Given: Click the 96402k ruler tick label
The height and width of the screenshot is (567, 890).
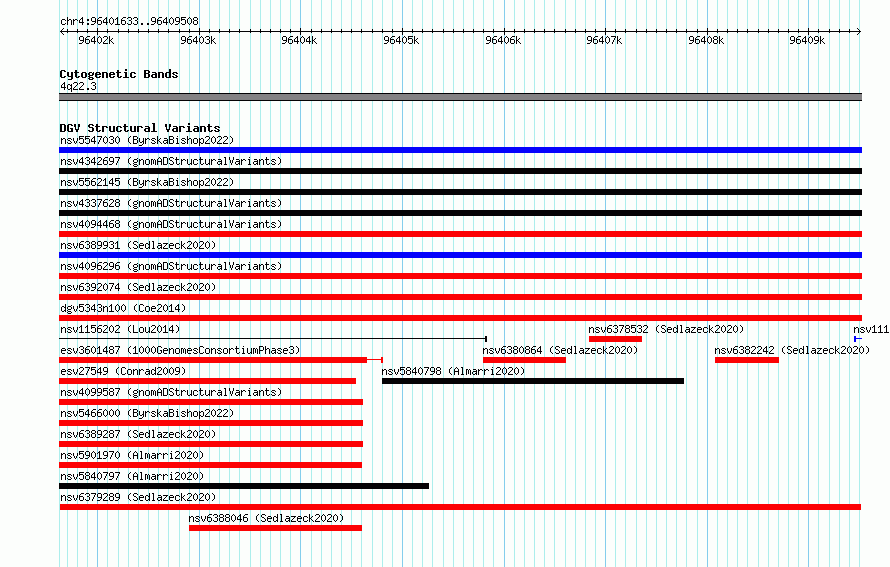Looking at the screenshot, I should (x=96, y=40).
